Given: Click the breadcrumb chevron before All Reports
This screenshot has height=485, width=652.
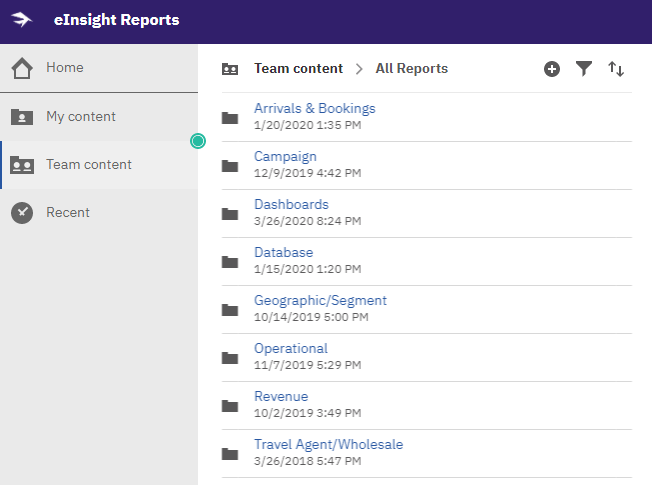Looking at the screenshot, I should 359,69.
